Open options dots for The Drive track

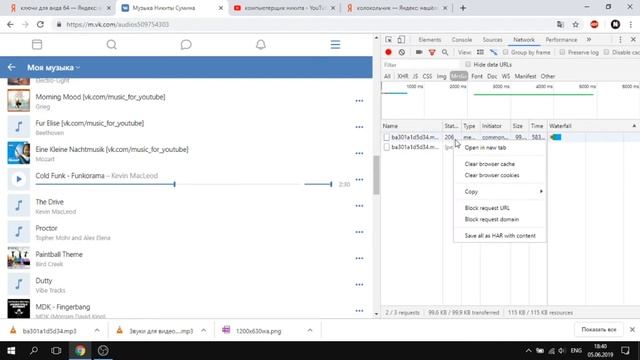coord(359,206)
